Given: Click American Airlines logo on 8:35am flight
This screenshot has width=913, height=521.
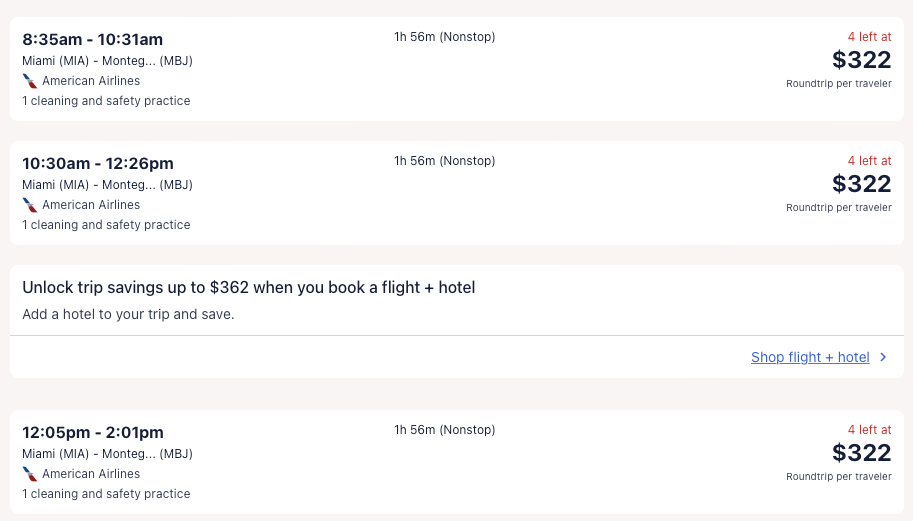Looking at the screenshot, I should 30,81.
